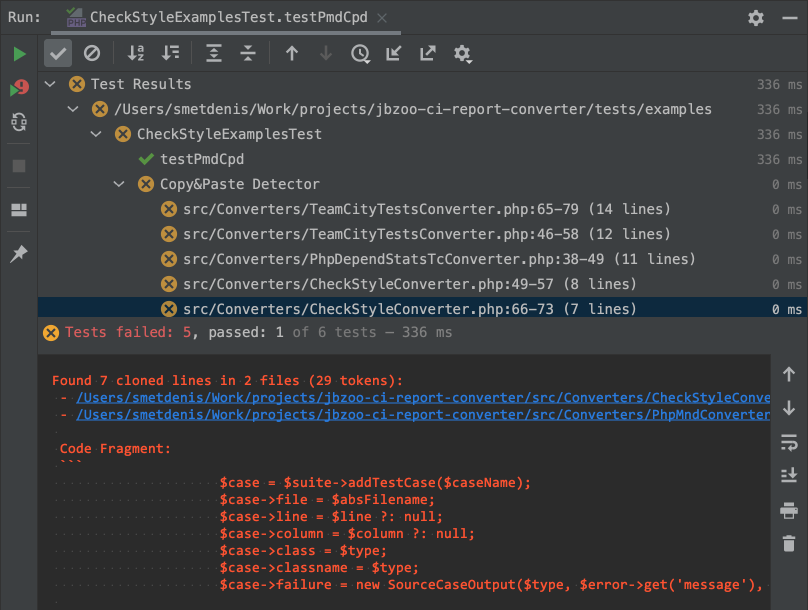Open test runner settings gear in toolbar
The image size is (808, 610).
pyautogui.click(x=462, y=54)
